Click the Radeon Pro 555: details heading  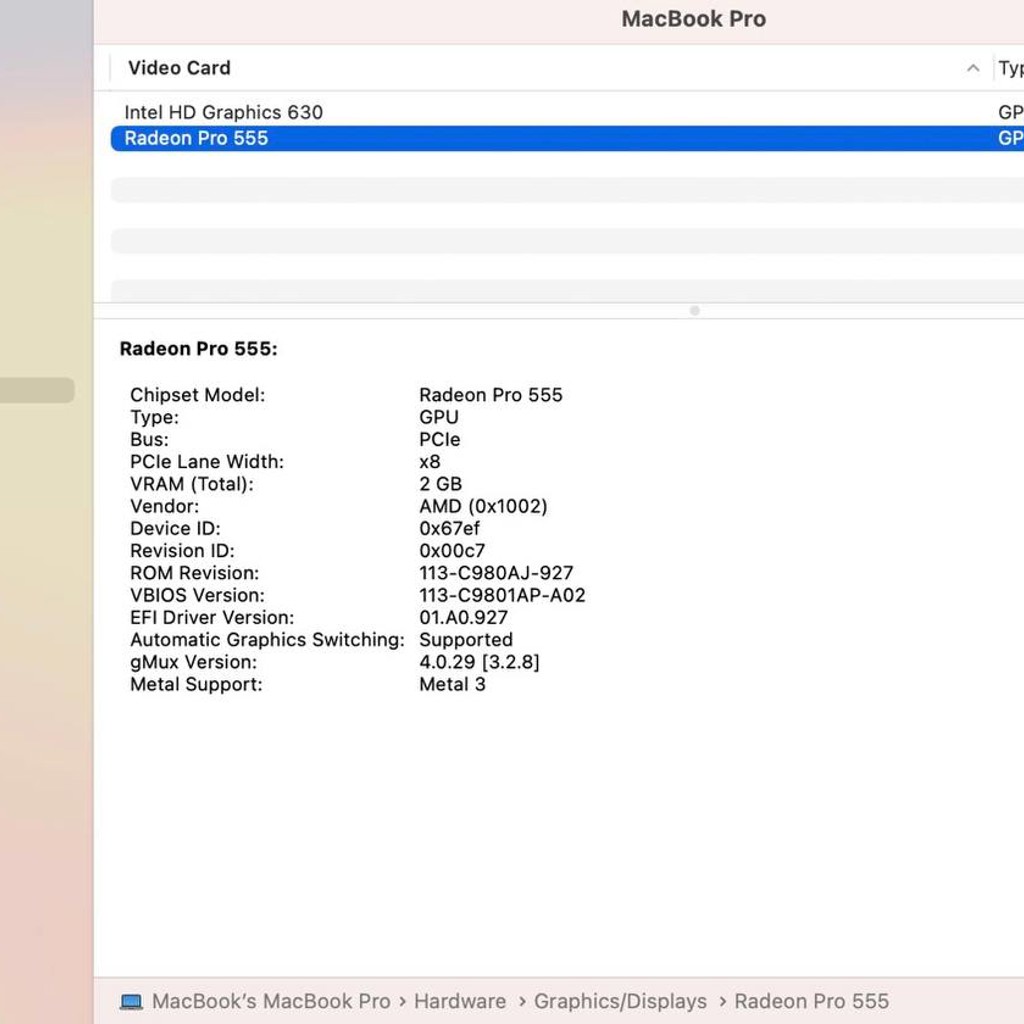[199, 349]
